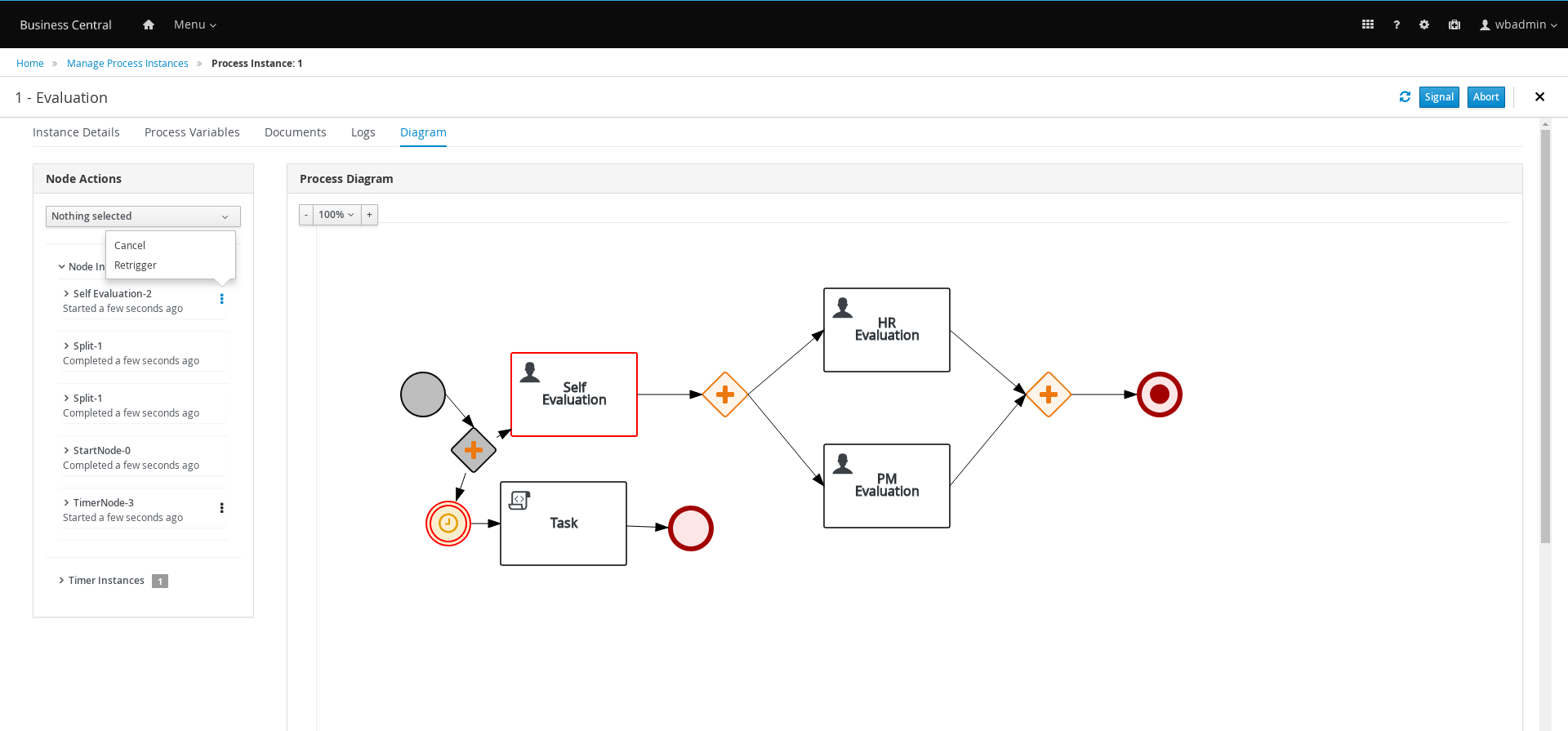The width and height of the screenshot is (1568, 731).
Task: Expand the StartNode-0 node instance
Action: click(101, 451)
